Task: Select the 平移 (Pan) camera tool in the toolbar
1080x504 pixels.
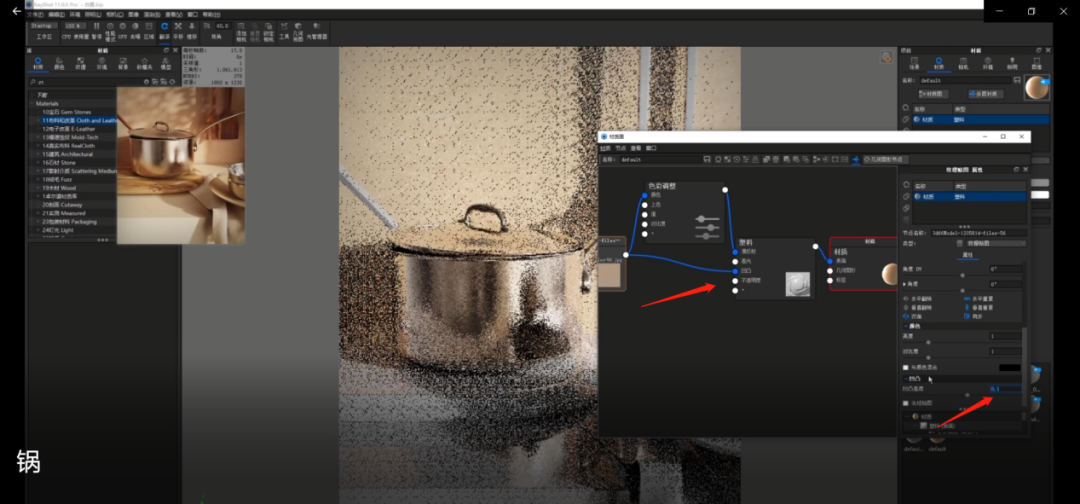Action: tap(178, 30)
